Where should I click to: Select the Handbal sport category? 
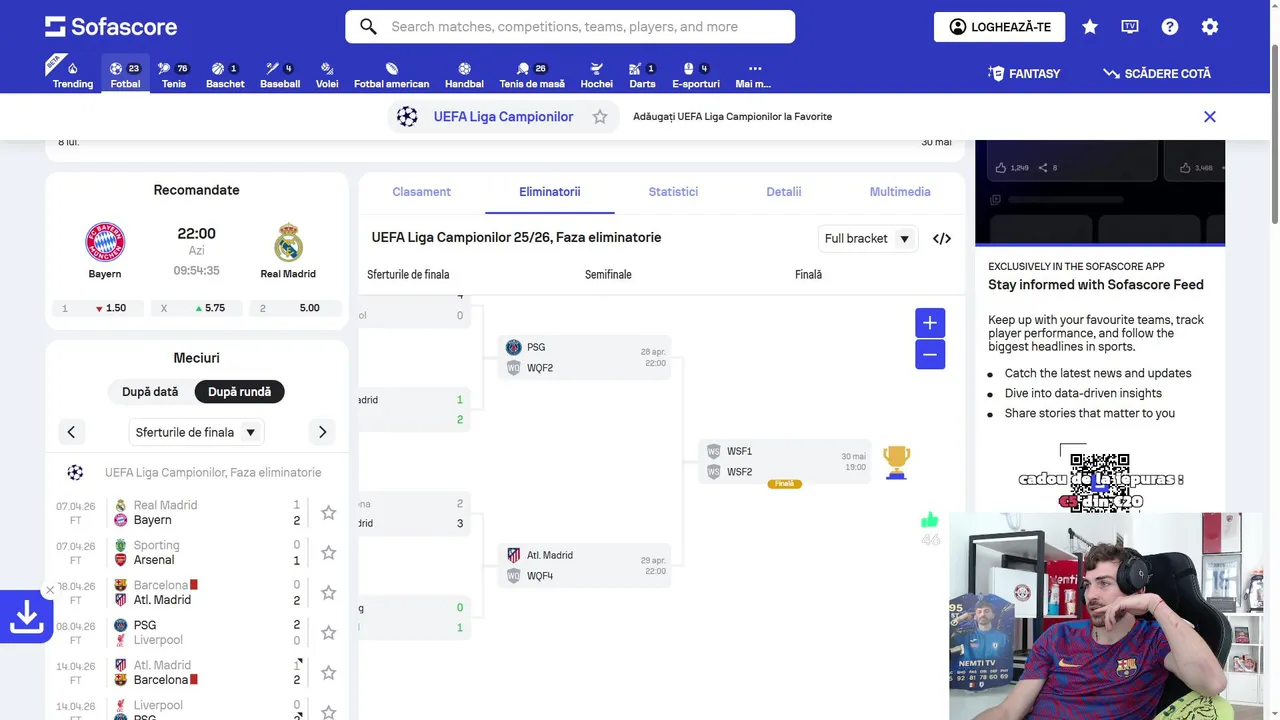point(465,75)
